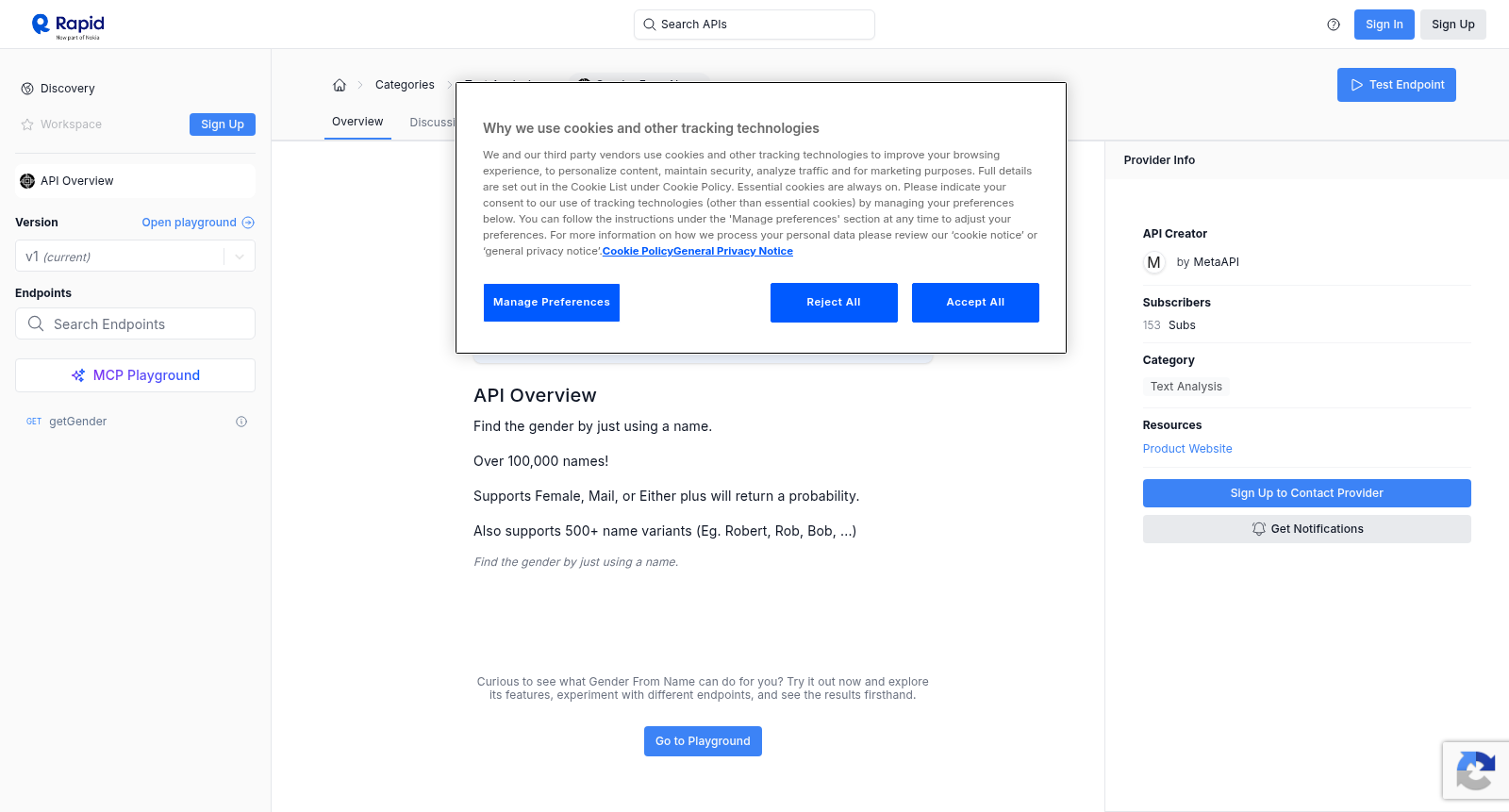Open the General Privacy Notice link

pos(734,251)
